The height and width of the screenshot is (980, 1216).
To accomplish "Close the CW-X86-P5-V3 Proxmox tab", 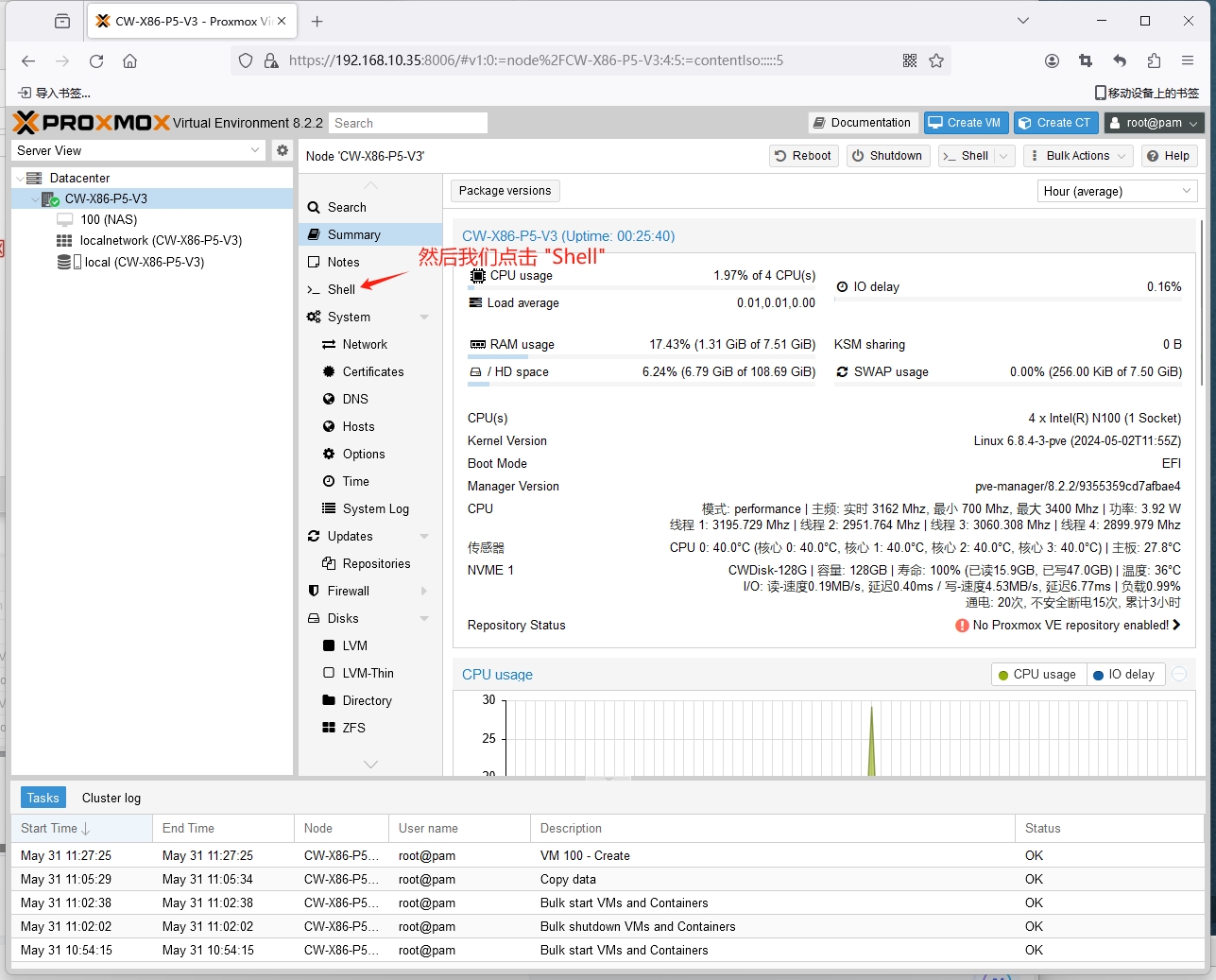I will 282,21.
